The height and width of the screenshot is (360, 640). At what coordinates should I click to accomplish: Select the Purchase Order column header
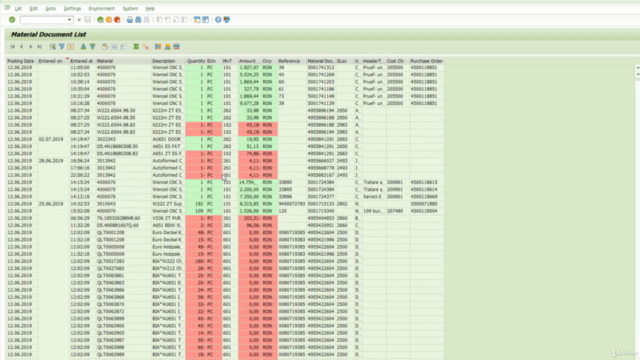coord(427,61)
